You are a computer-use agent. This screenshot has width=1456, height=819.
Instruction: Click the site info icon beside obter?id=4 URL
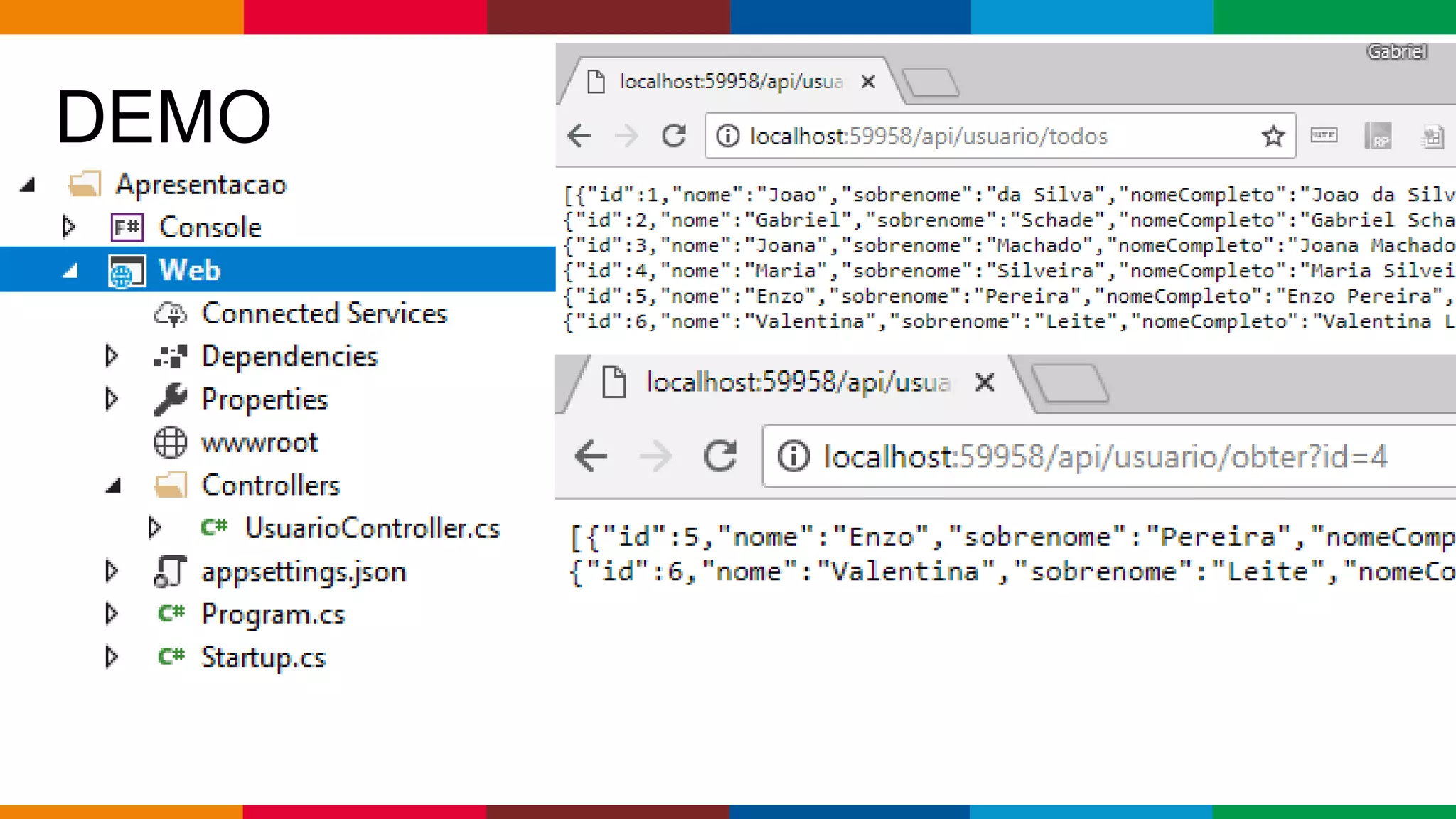coord(793,456)
